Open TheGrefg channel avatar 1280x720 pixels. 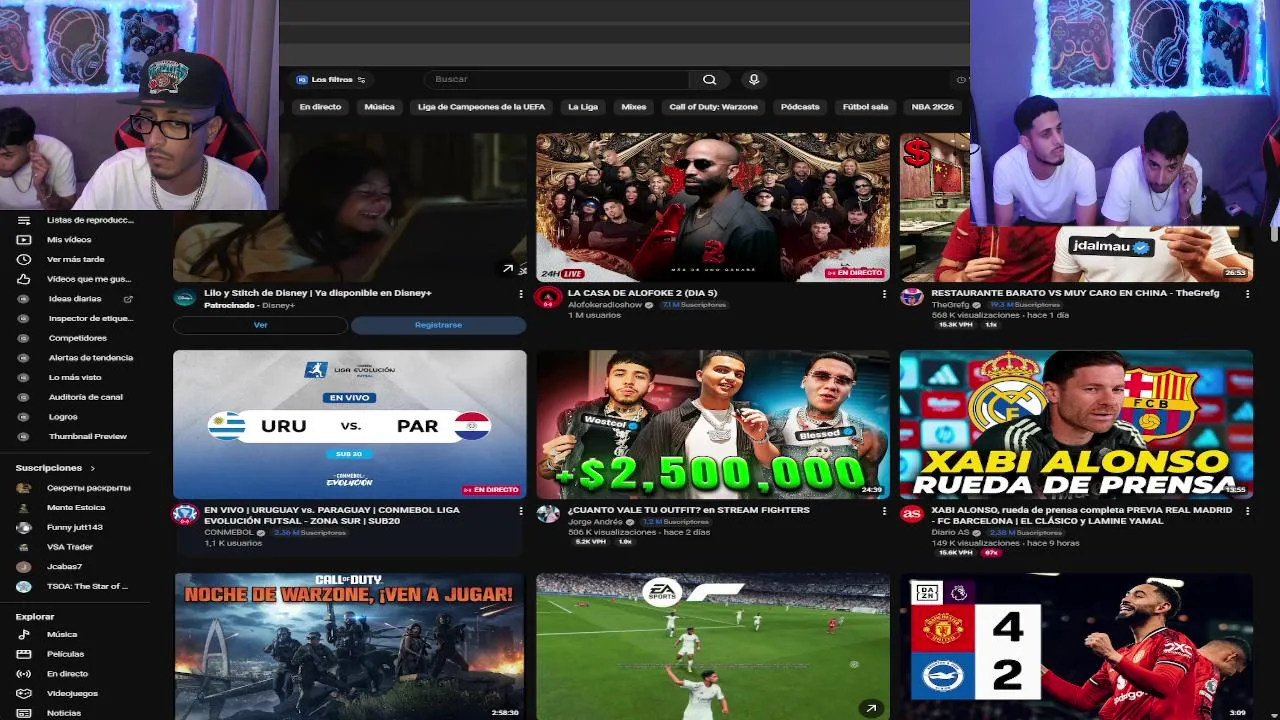click(x=911, y=297)
